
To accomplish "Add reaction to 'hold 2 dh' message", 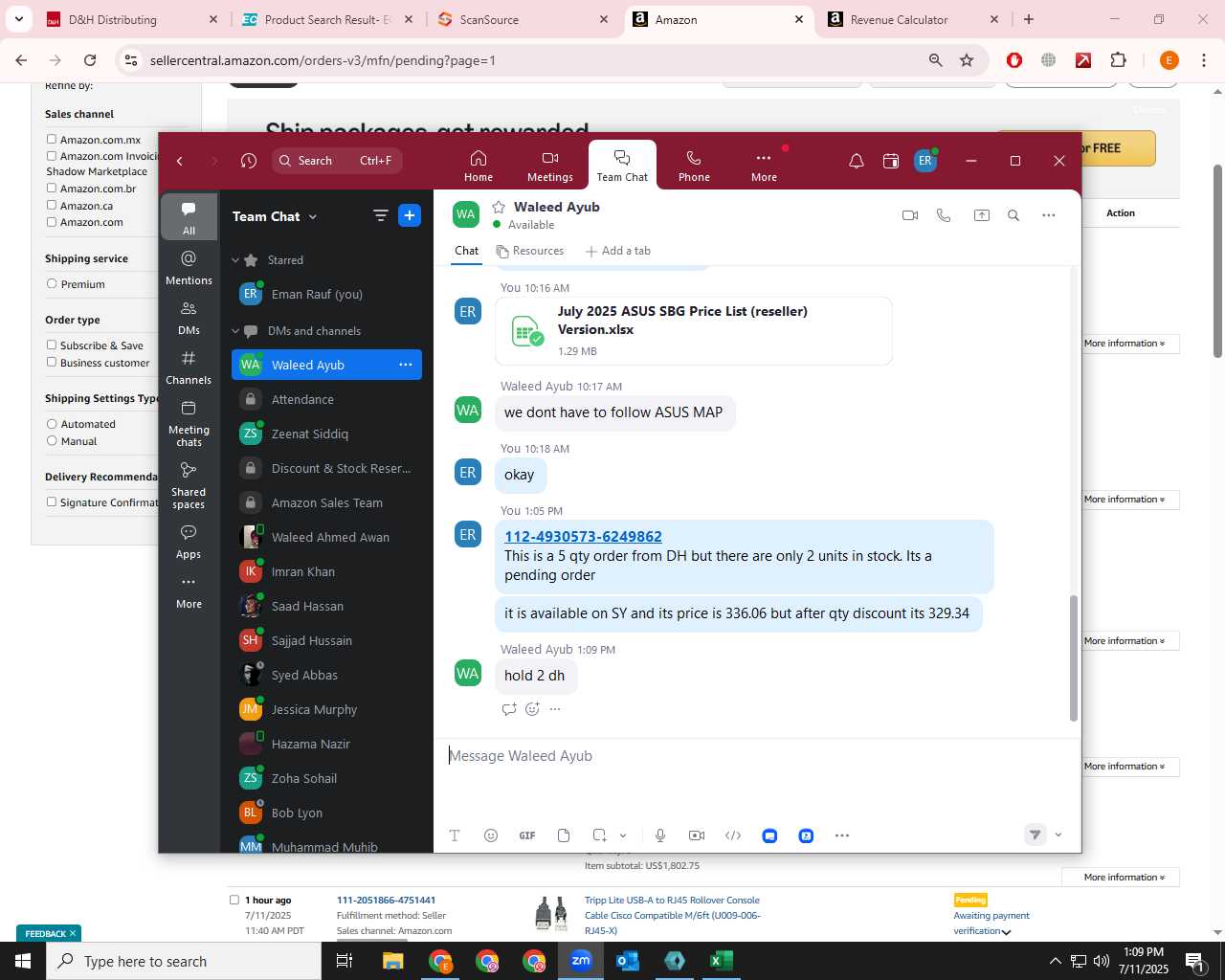I will click(532, 709).
